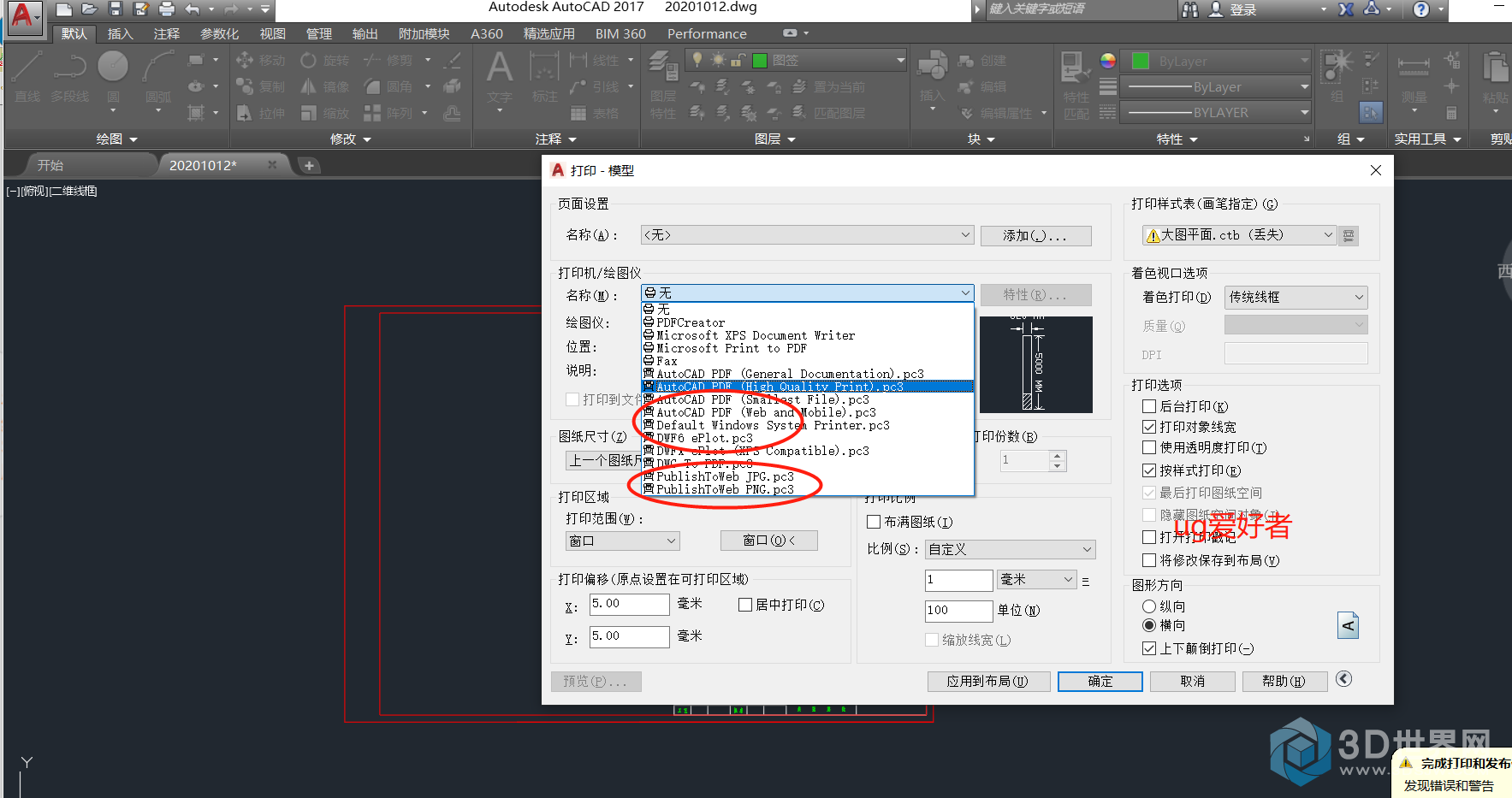Toggle Plot transparency (使用透明度打印) checkbox
Image resolution: width=1512 pixels, height=798 pixels.
pyautogui.click(x=1149, y=447)
